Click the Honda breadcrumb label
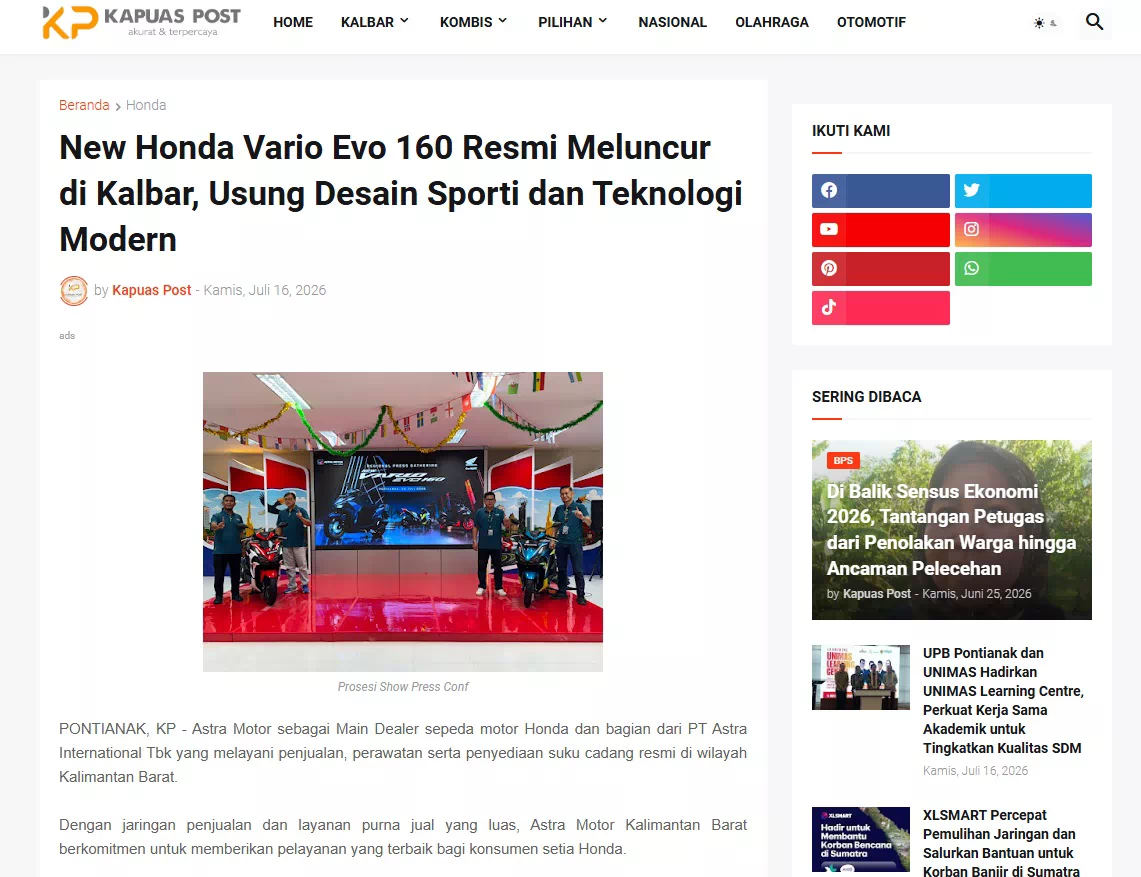The image size is (1141, 877). coord(146,105)
